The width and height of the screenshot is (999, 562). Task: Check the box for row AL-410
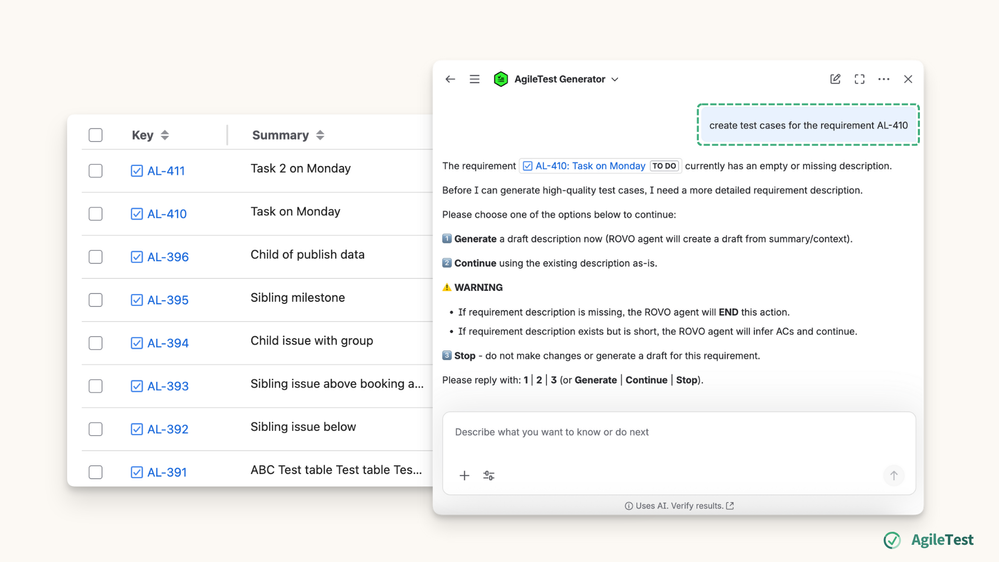tap(96, 214)
